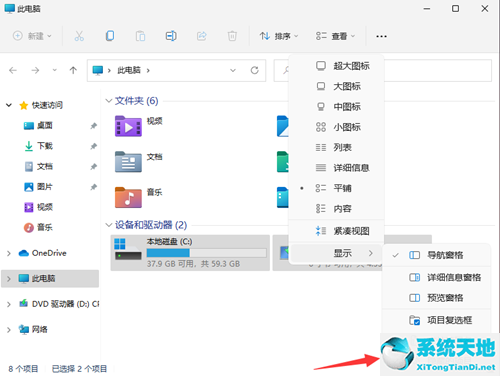Click the Copy icon in toolbar
The height and width of the screenshot is (376, 500).
pos(110,36)
